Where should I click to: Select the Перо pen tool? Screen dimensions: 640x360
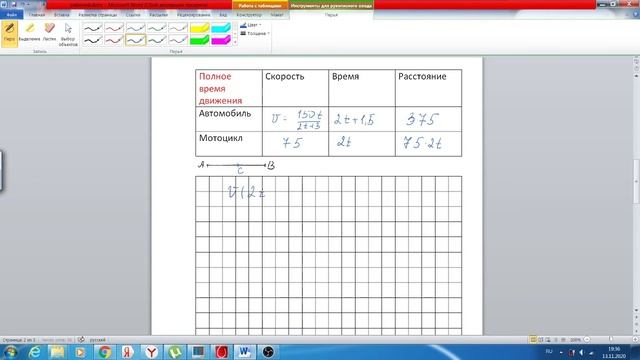pos(9,34)
